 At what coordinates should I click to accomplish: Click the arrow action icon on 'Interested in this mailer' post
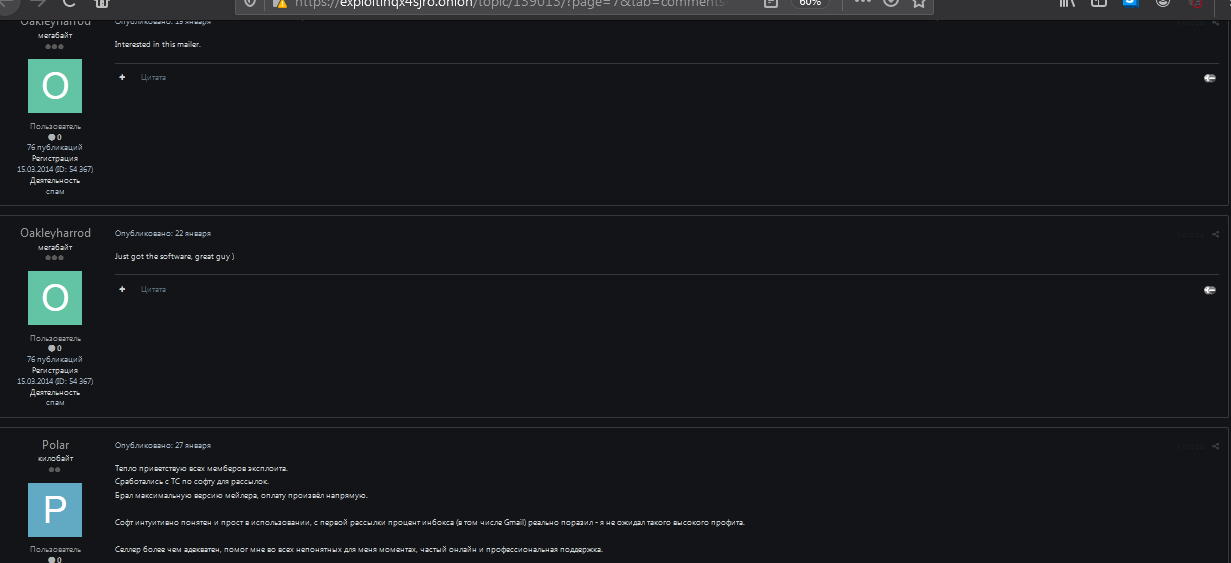tap(1209, 77)
